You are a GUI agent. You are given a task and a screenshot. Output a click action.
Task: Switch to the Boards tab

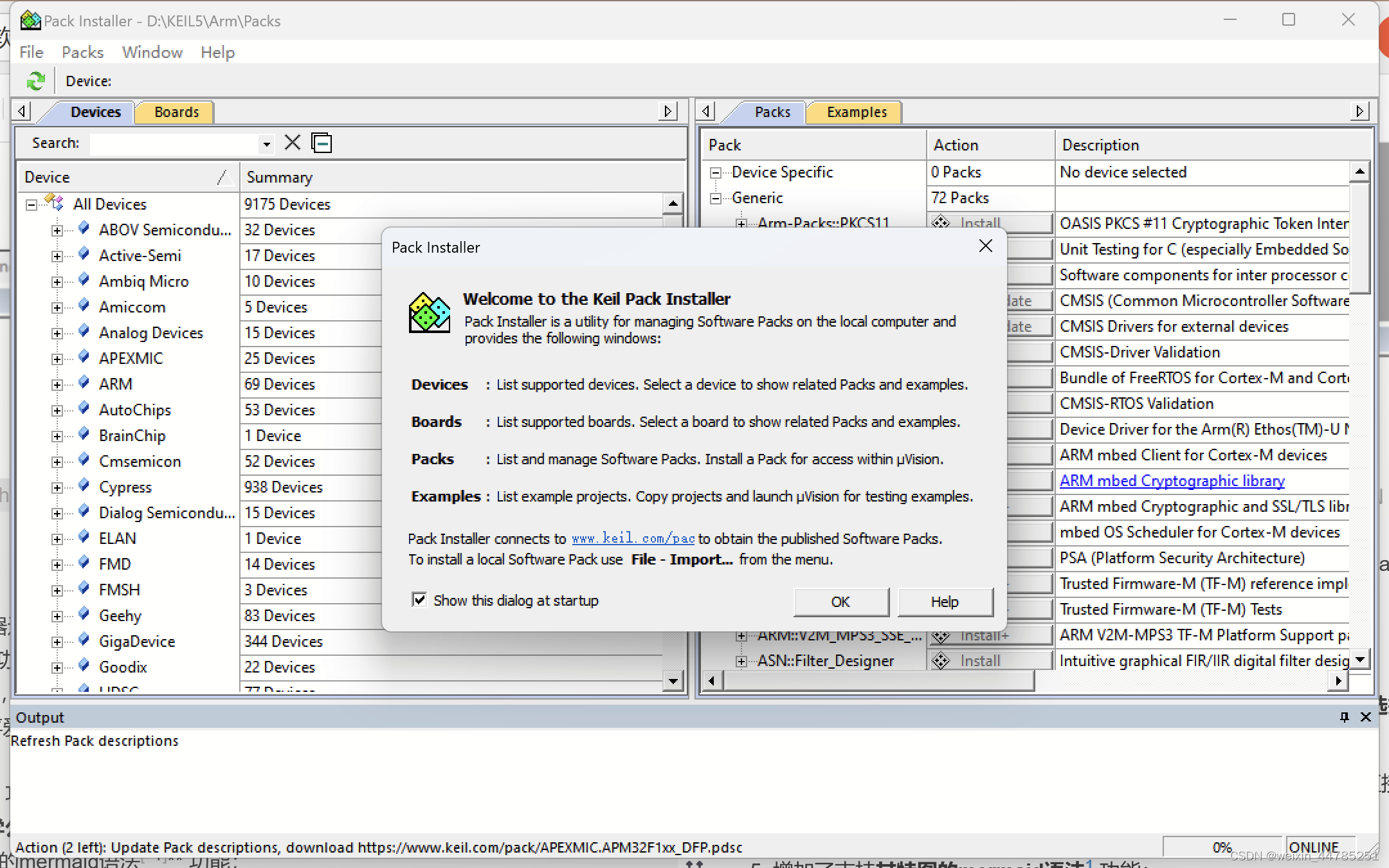point(176,112)
